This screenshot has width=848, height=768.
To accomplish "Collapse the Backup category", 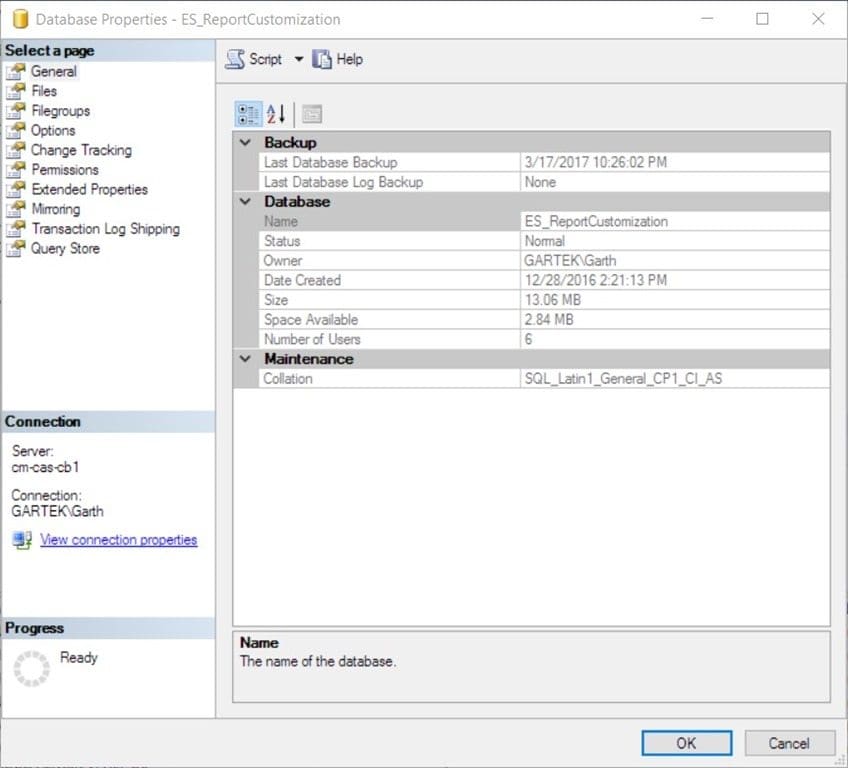I will point(246,143).
